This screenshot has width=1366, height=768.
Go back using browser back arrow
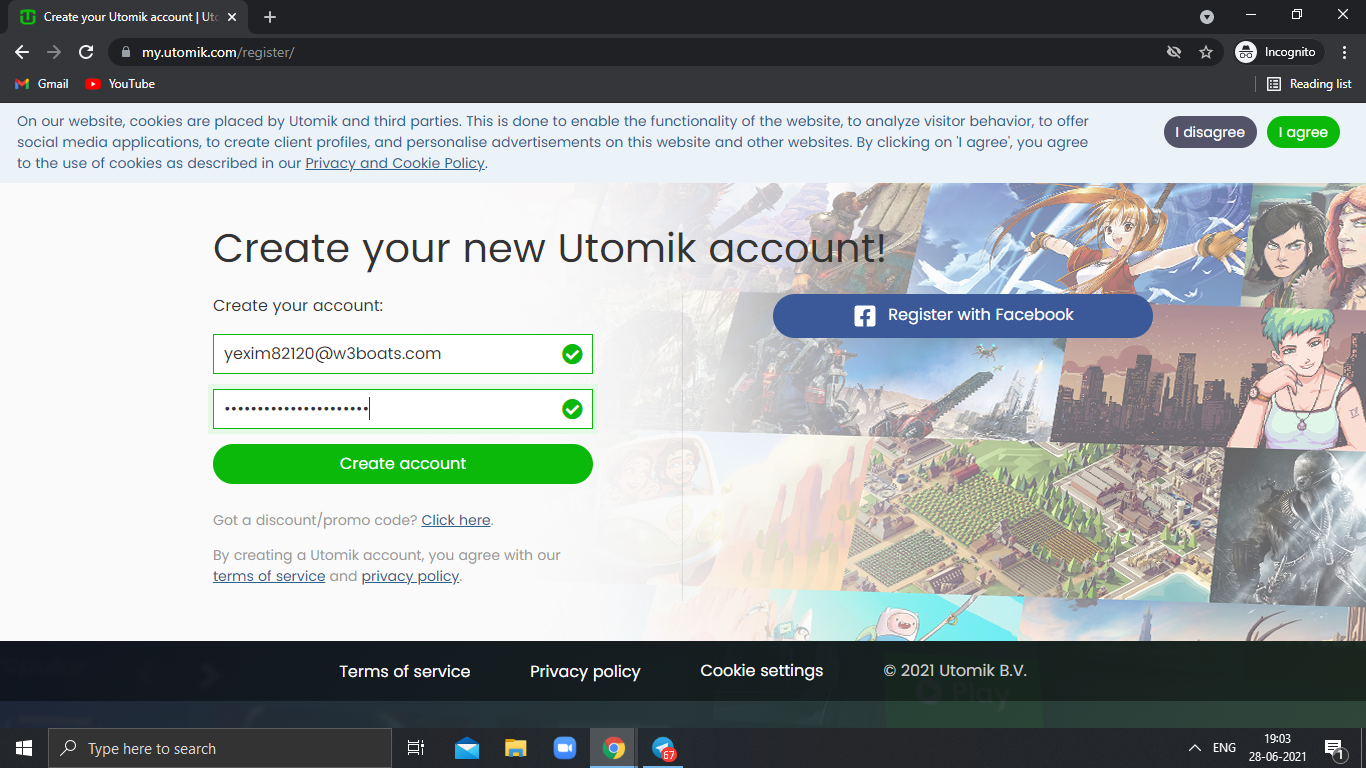(x=22, y=52)
